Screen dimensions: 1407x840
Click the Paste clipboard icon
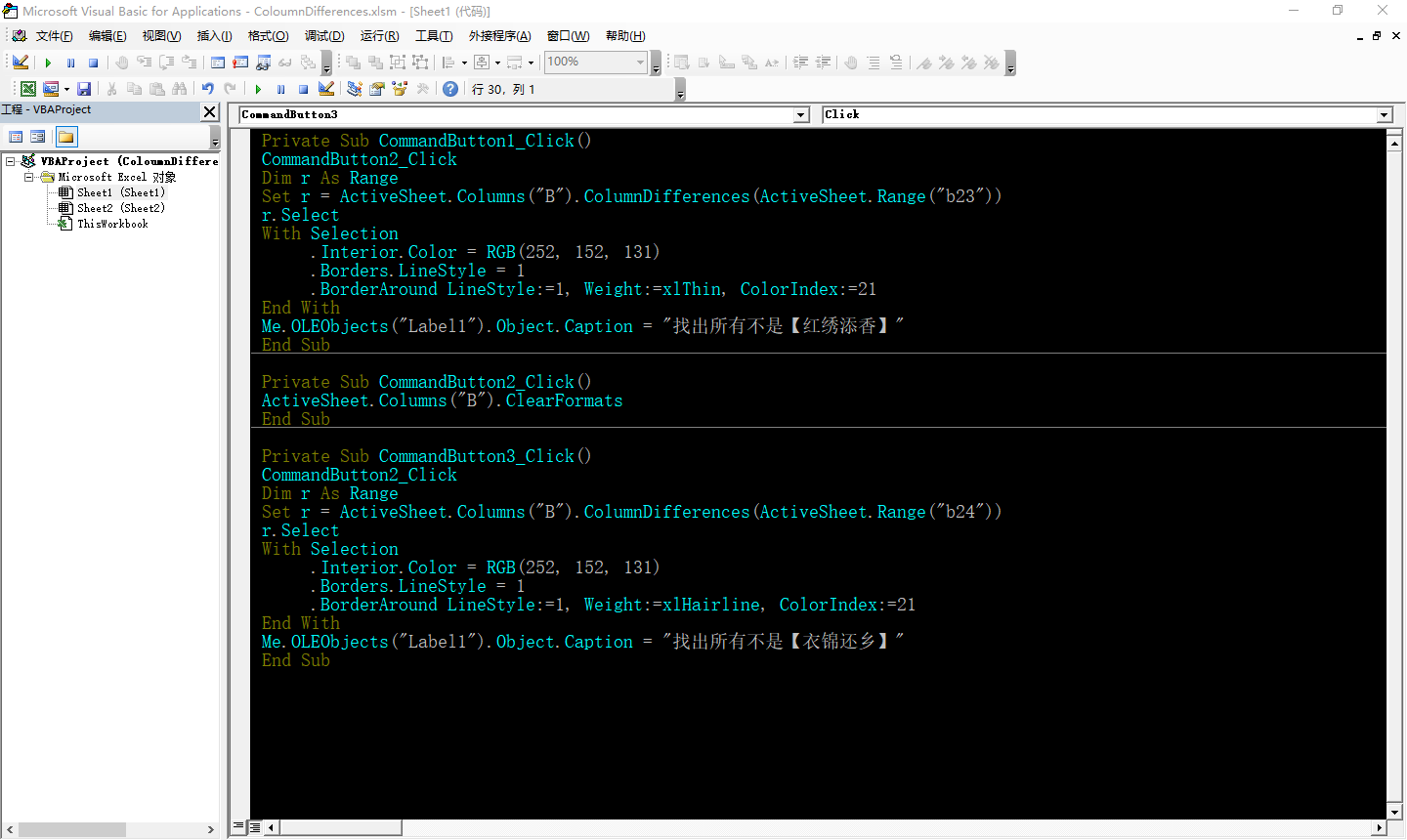coord(156,89)
